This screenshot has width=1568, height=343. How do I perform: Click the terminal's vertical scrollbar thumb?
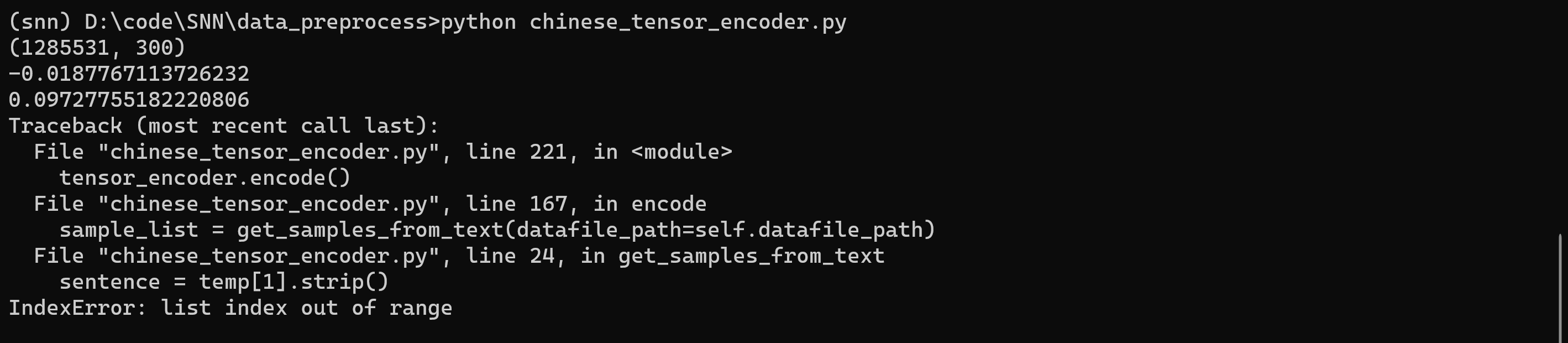[1561, 287]
